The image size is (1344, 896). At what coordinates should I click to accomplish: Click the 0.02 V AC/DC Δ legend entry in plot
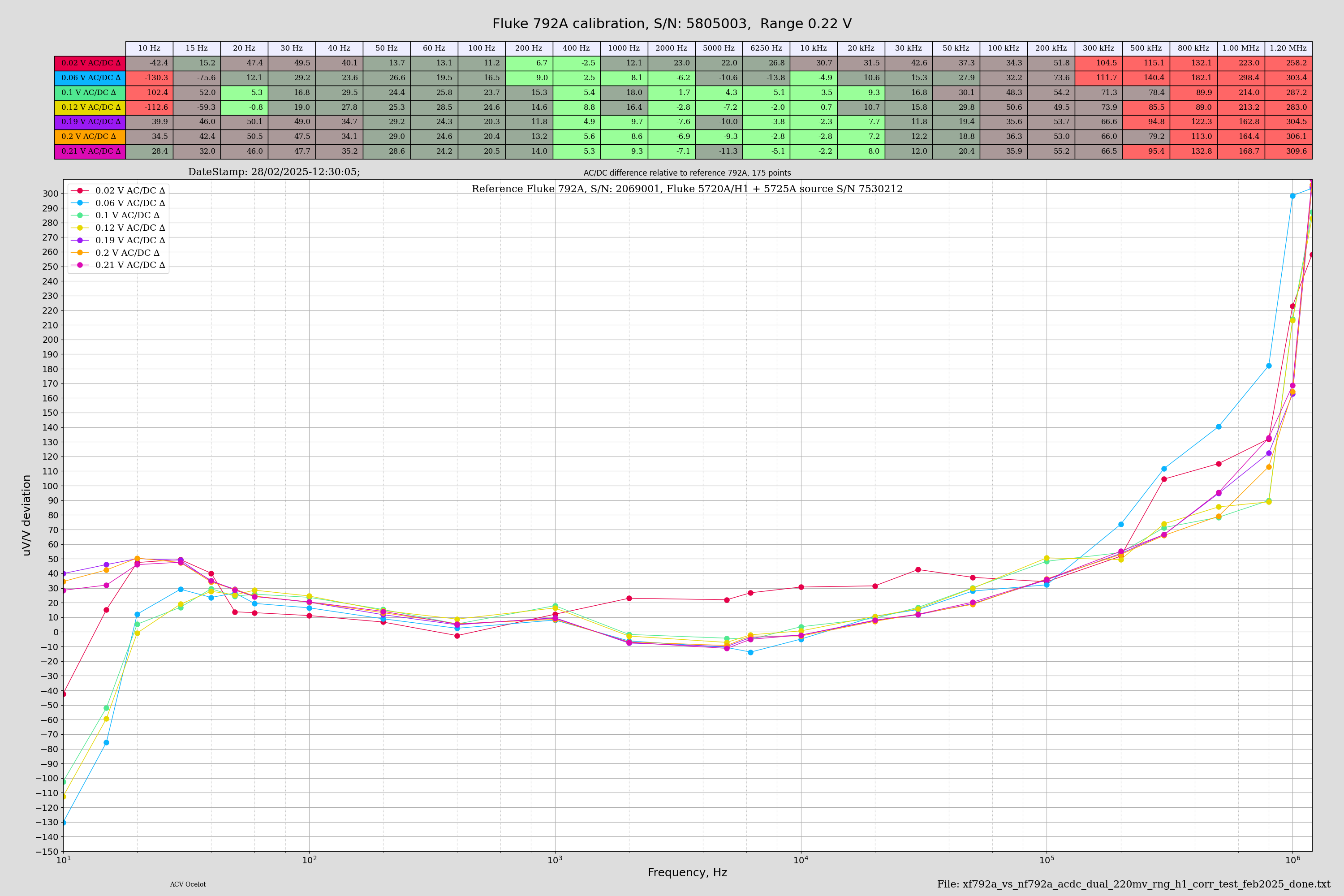(118, 191)
